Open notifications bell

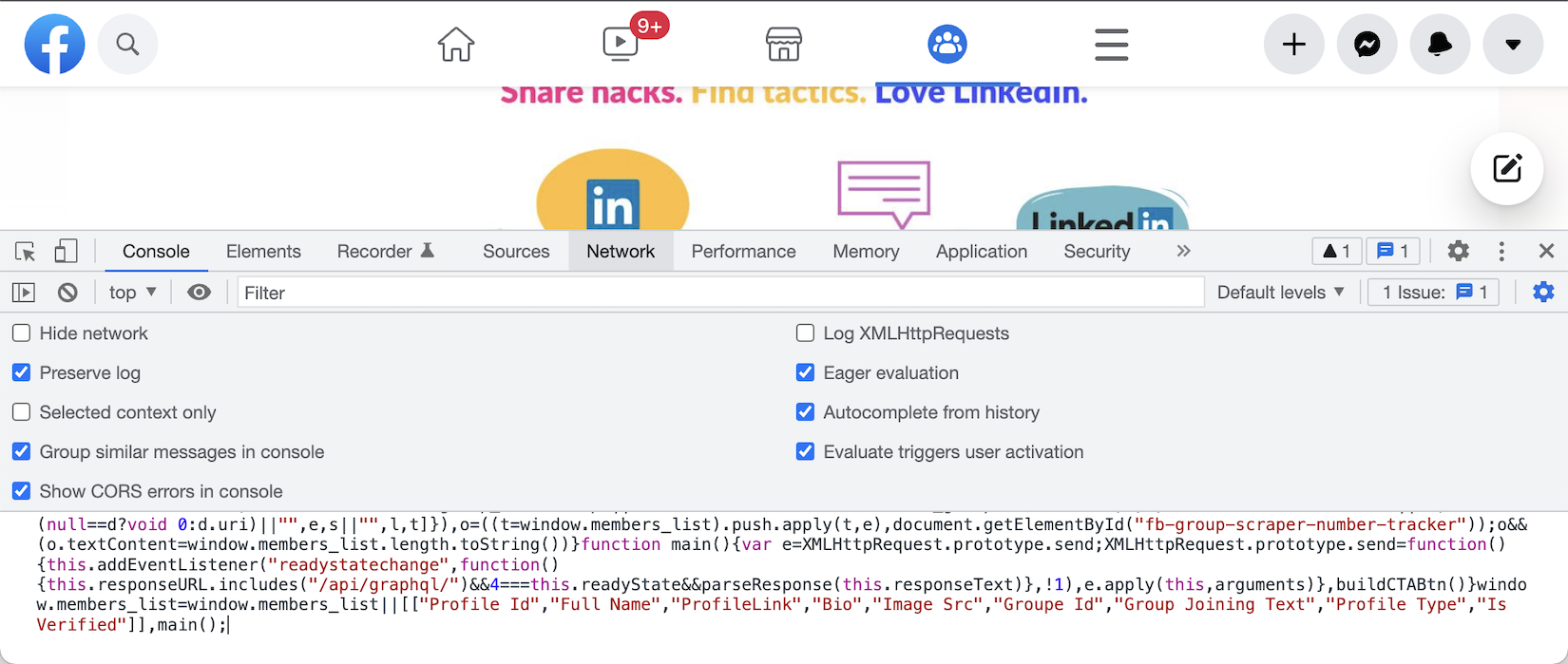coord(1440,44)
